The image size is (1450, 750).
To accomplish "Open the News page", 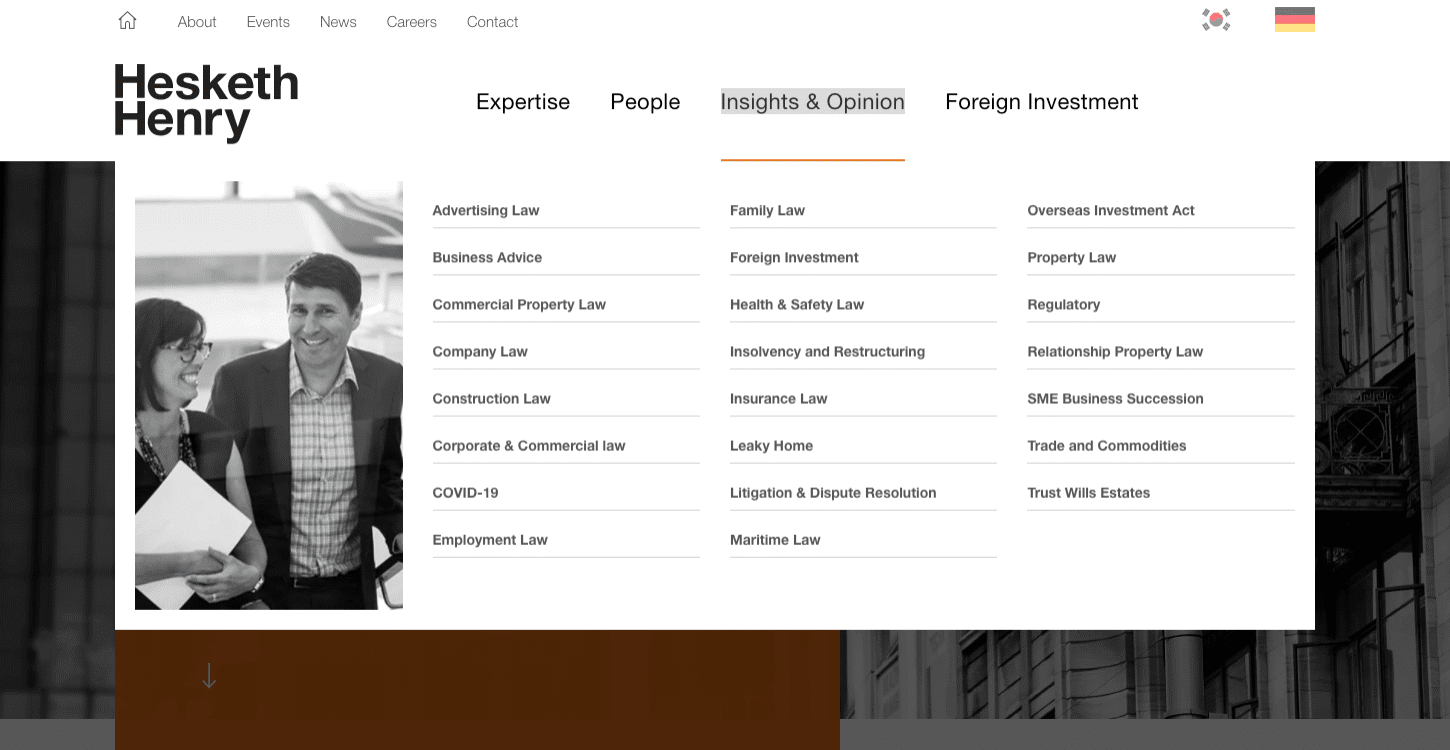I will [x=338, y=22].
